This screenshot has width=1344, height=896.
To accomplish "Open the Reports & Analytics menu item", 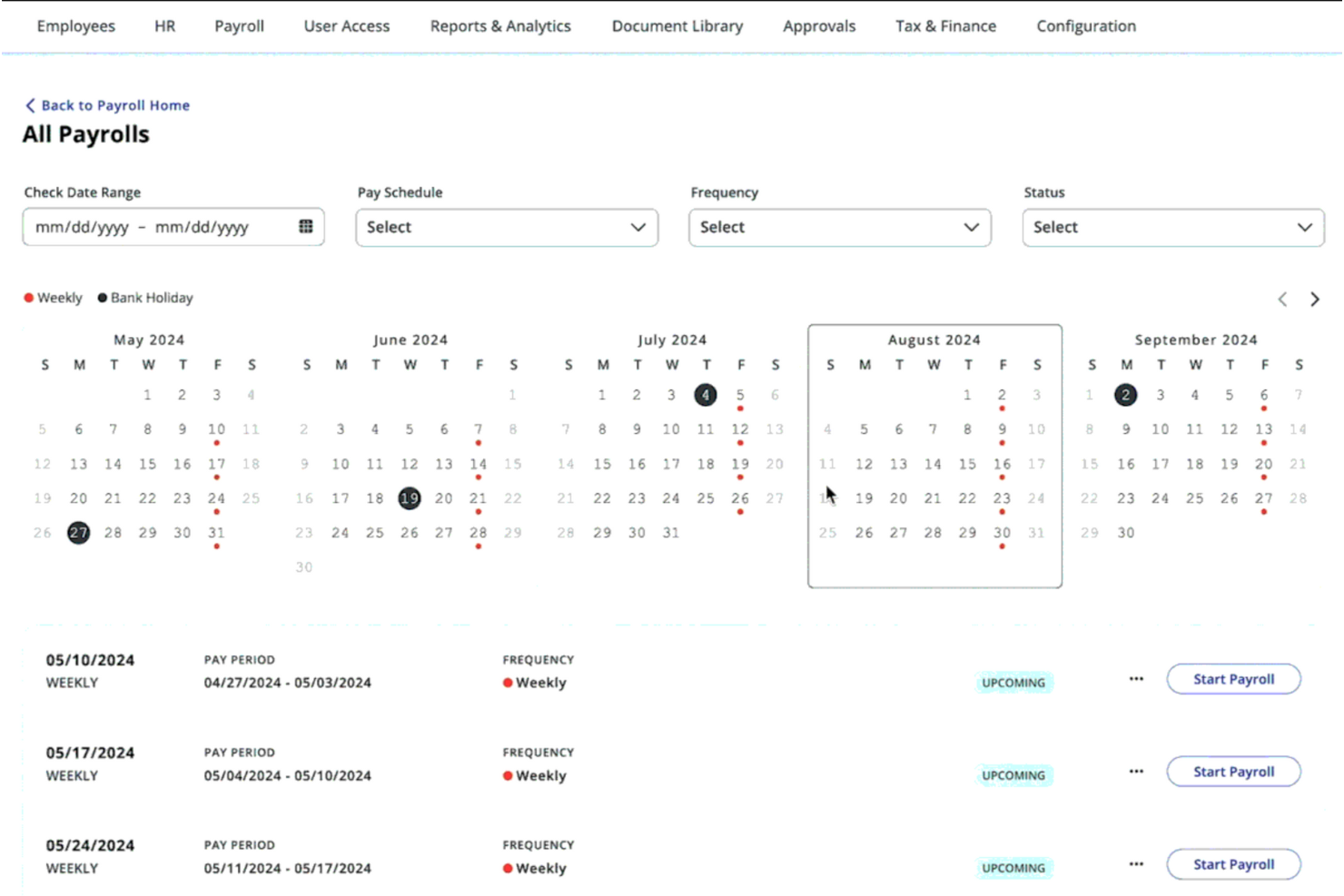I will 500,25.
